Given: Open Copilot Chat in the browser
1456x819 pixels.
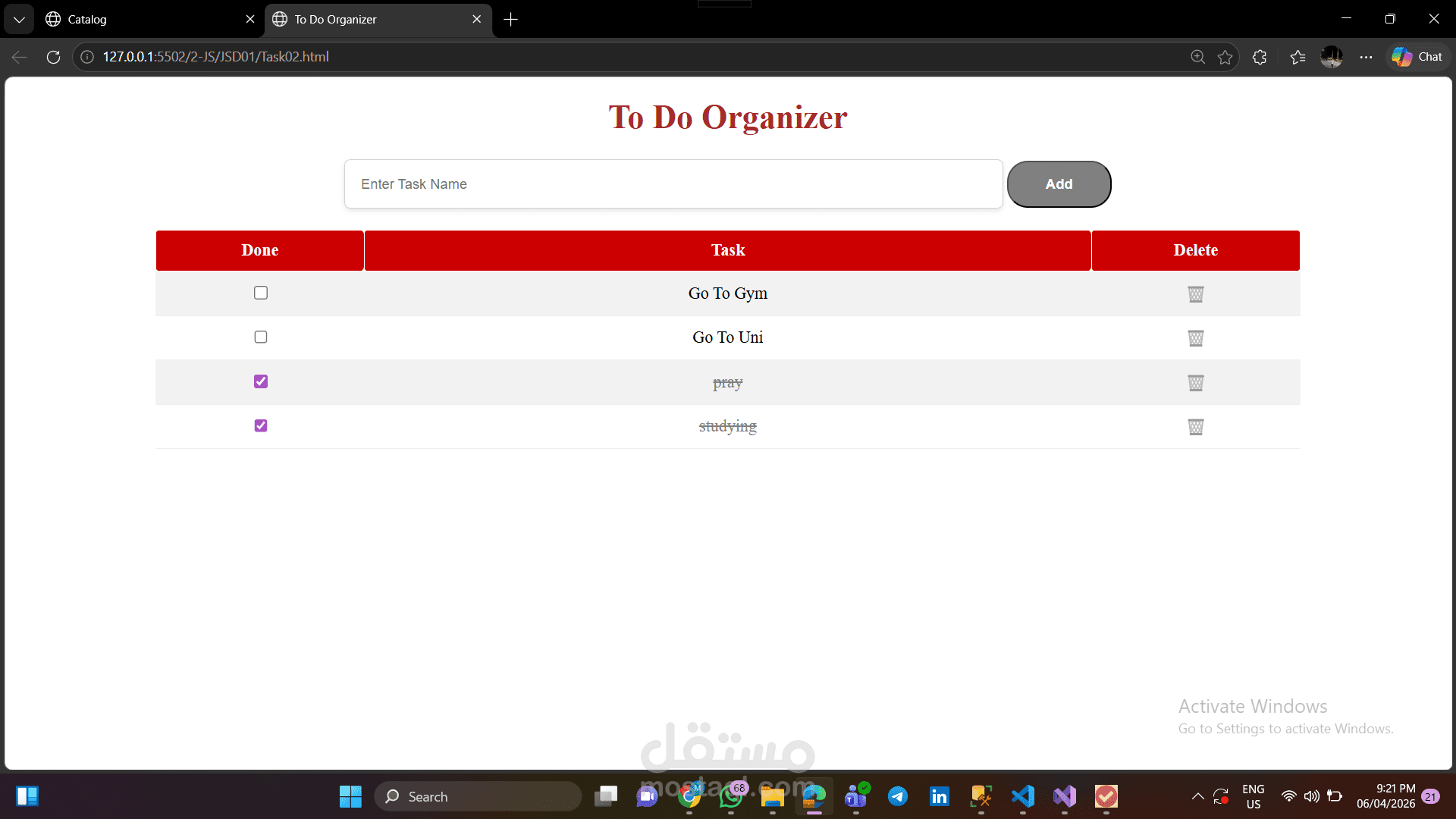Looking at the screenshot, I should pyautogui.click(x=1417, y=57).
